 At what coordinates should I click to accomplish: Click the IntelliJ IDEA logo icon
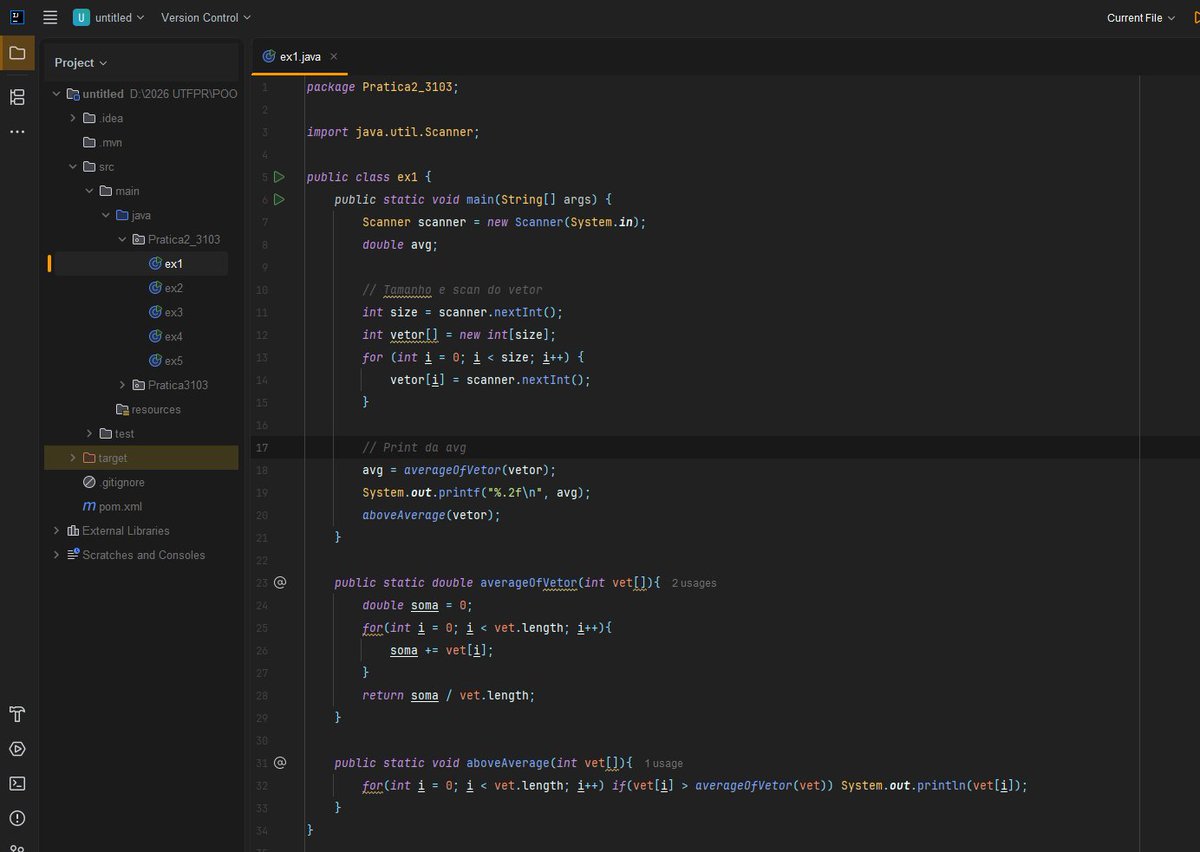pos(17,17)
